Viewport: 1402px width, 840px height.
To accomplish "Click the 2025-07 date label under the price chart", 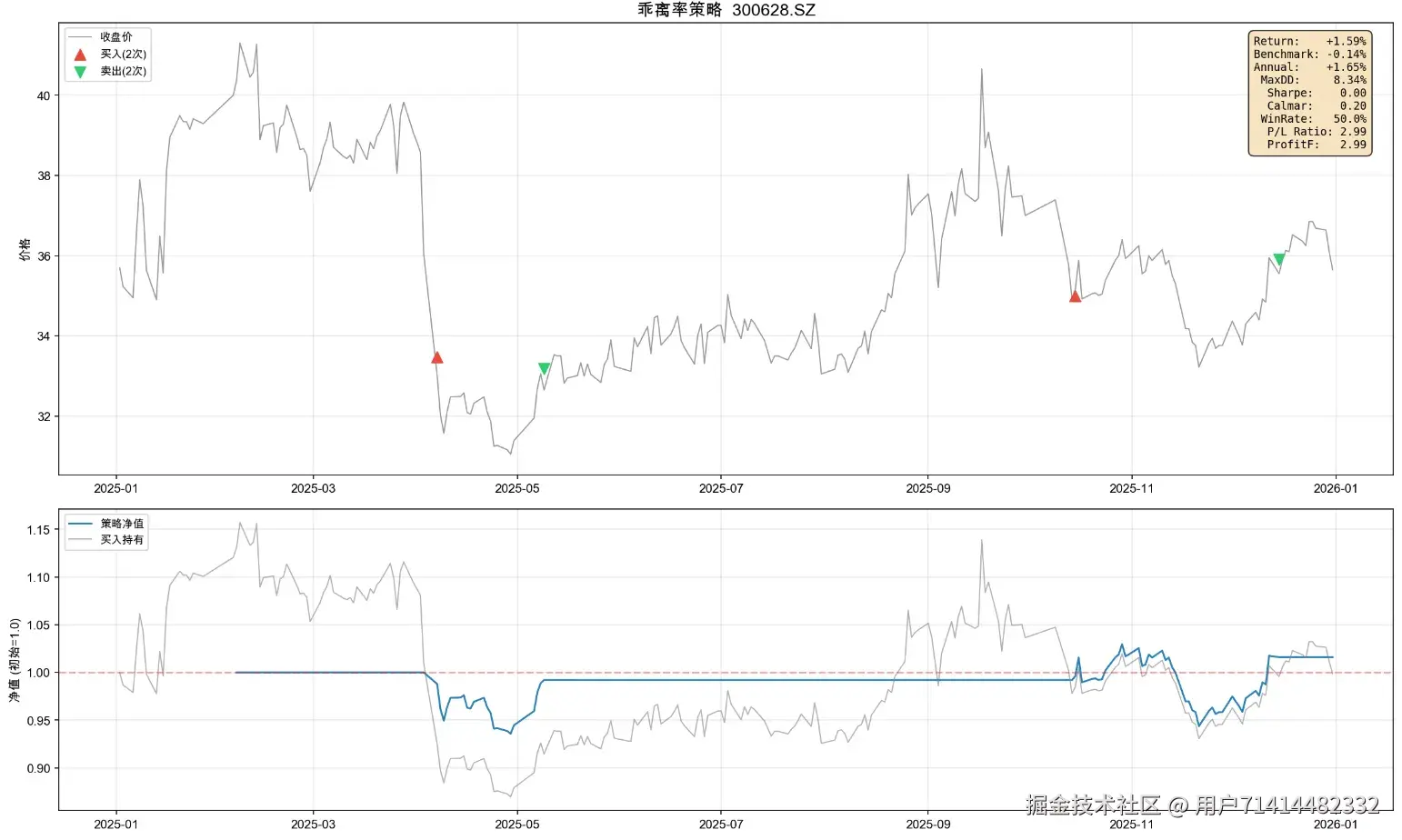I will point(721,488).
